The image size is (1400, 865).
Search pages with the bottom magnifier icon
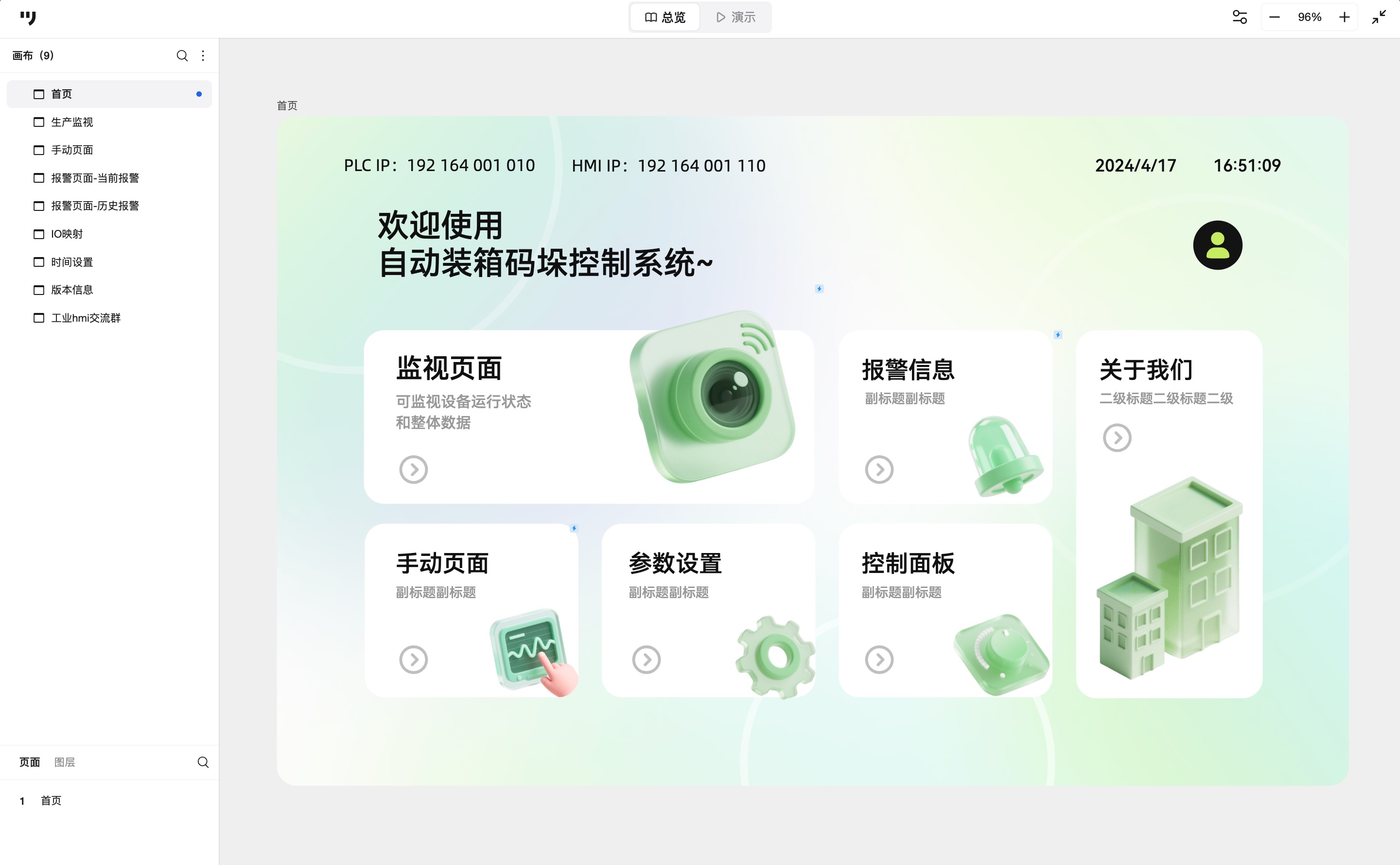click(x=203, y=762)
